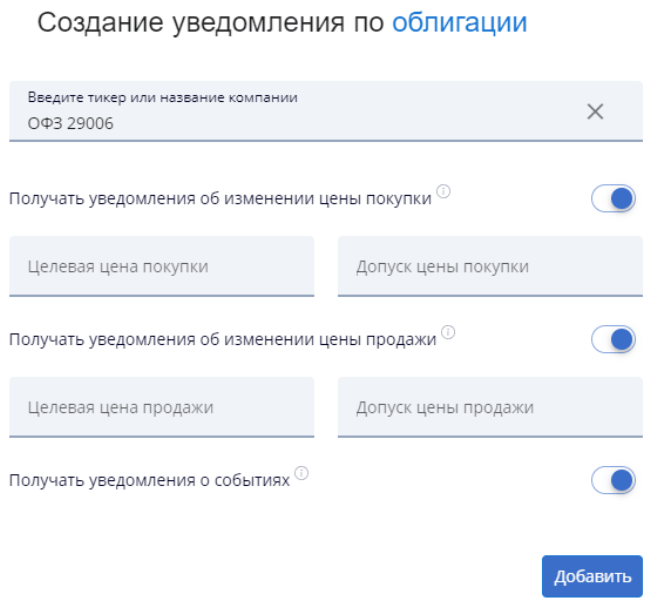
Task: Click the purchase price notifications label text
Action: pos(220,199)
